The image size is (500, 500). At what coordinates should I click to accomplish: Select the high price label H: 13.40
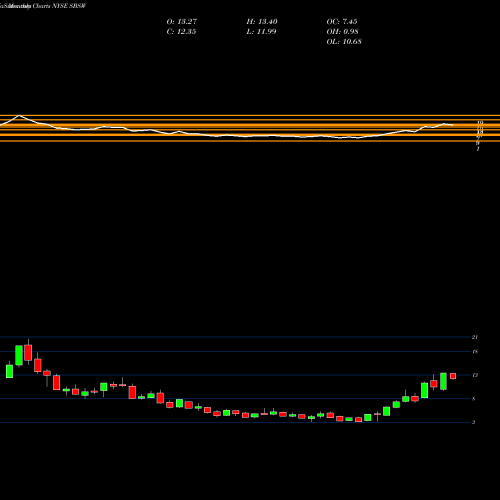tap(262, 22)
